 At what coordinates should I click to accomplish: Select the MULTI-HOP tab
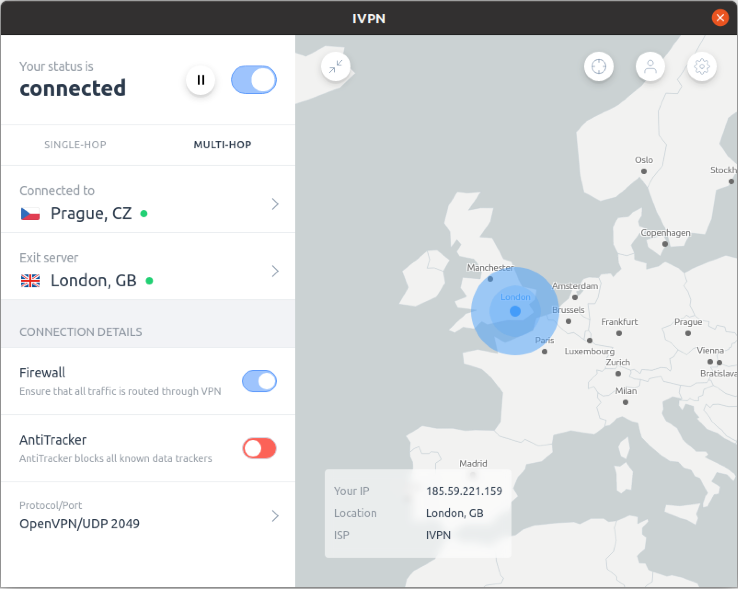tap(222, 145)
